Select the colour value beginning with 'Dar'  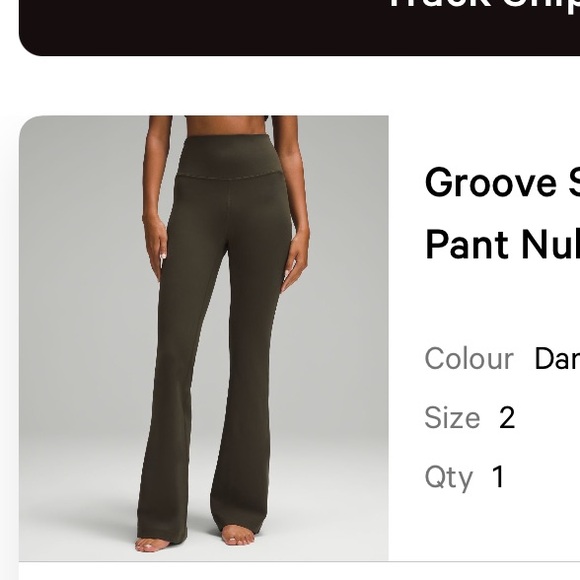point(557,358)
